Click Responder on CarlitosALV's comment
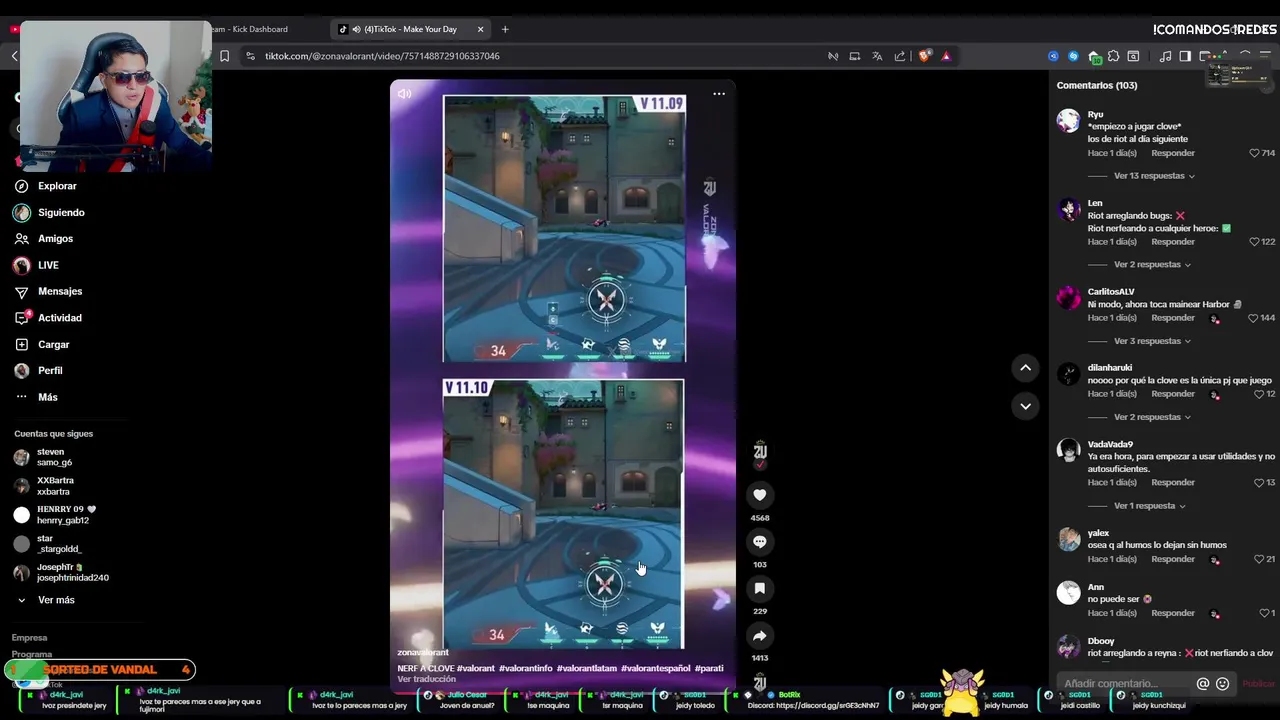This screenshot has height=720, width=1280. pos(1173,318)
